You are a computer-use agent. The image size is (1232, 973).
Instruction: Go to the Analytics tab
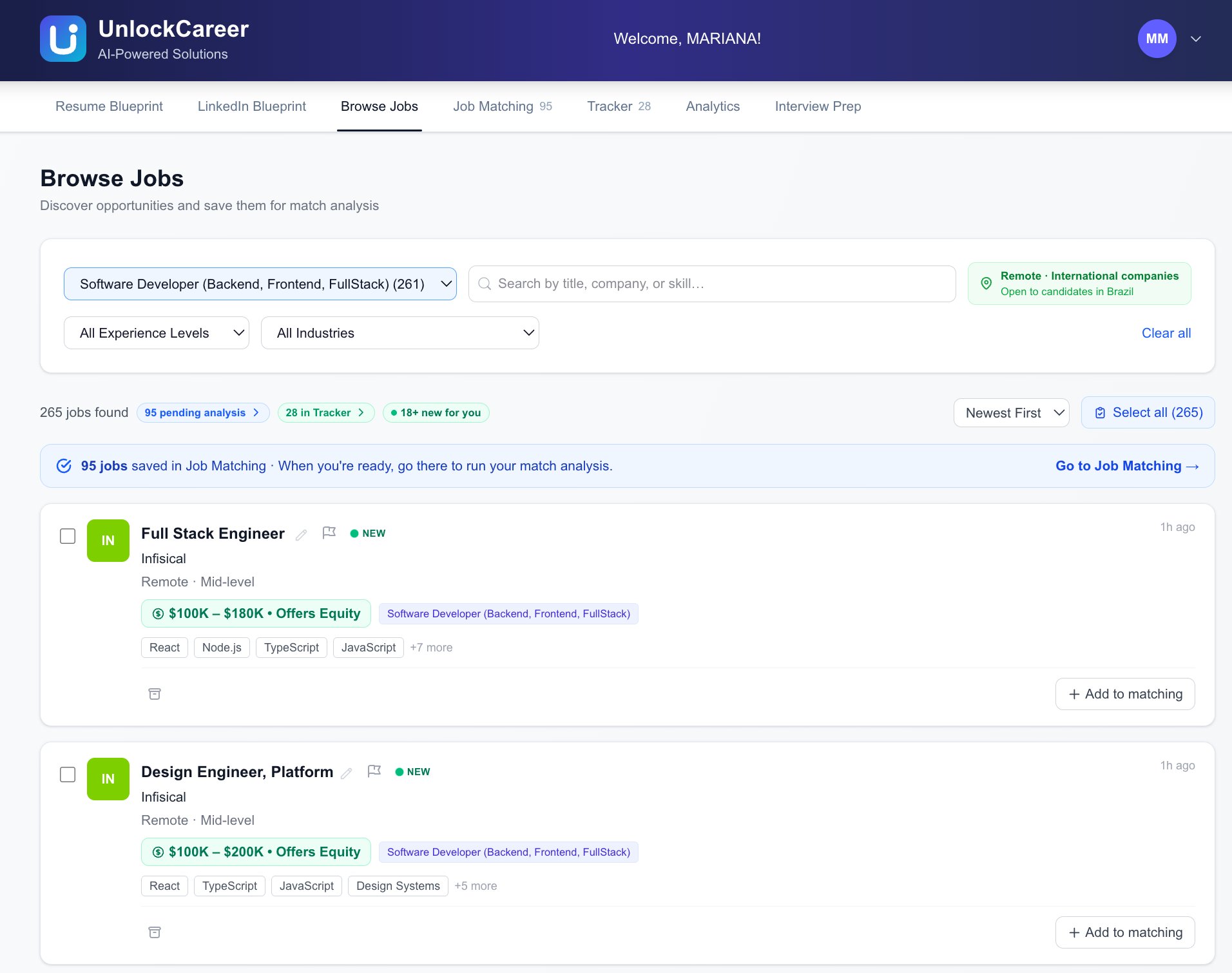pyautogui.click(x=713, y=106)
